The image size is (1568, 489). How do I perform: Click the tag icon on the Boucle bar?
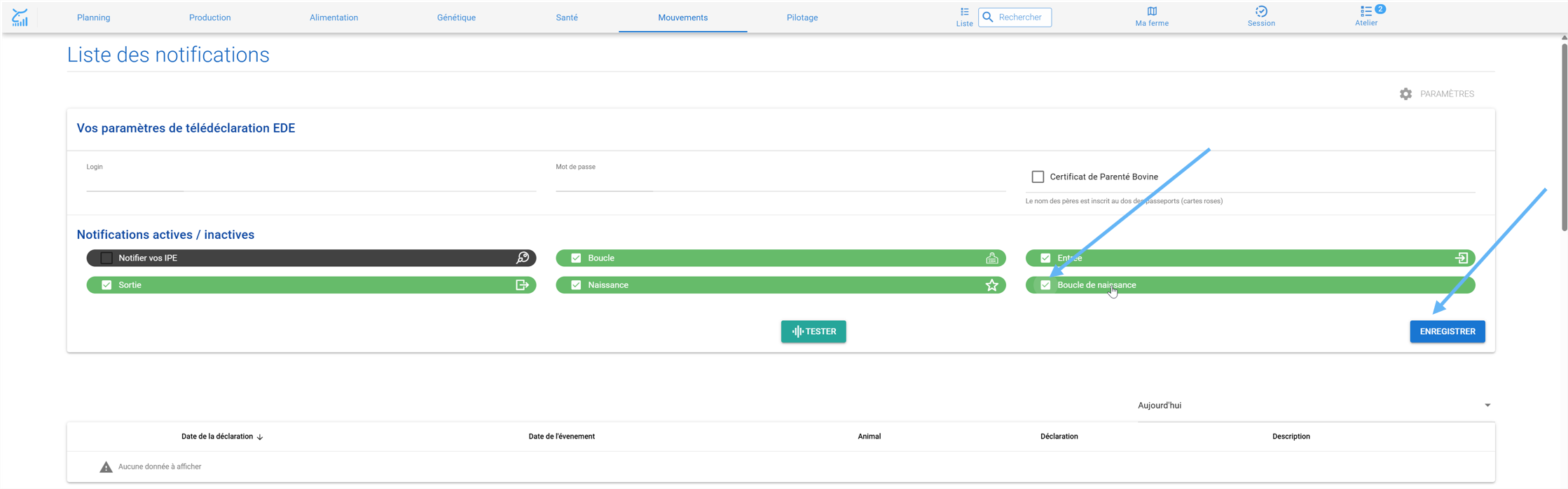(x=992, y=258)
